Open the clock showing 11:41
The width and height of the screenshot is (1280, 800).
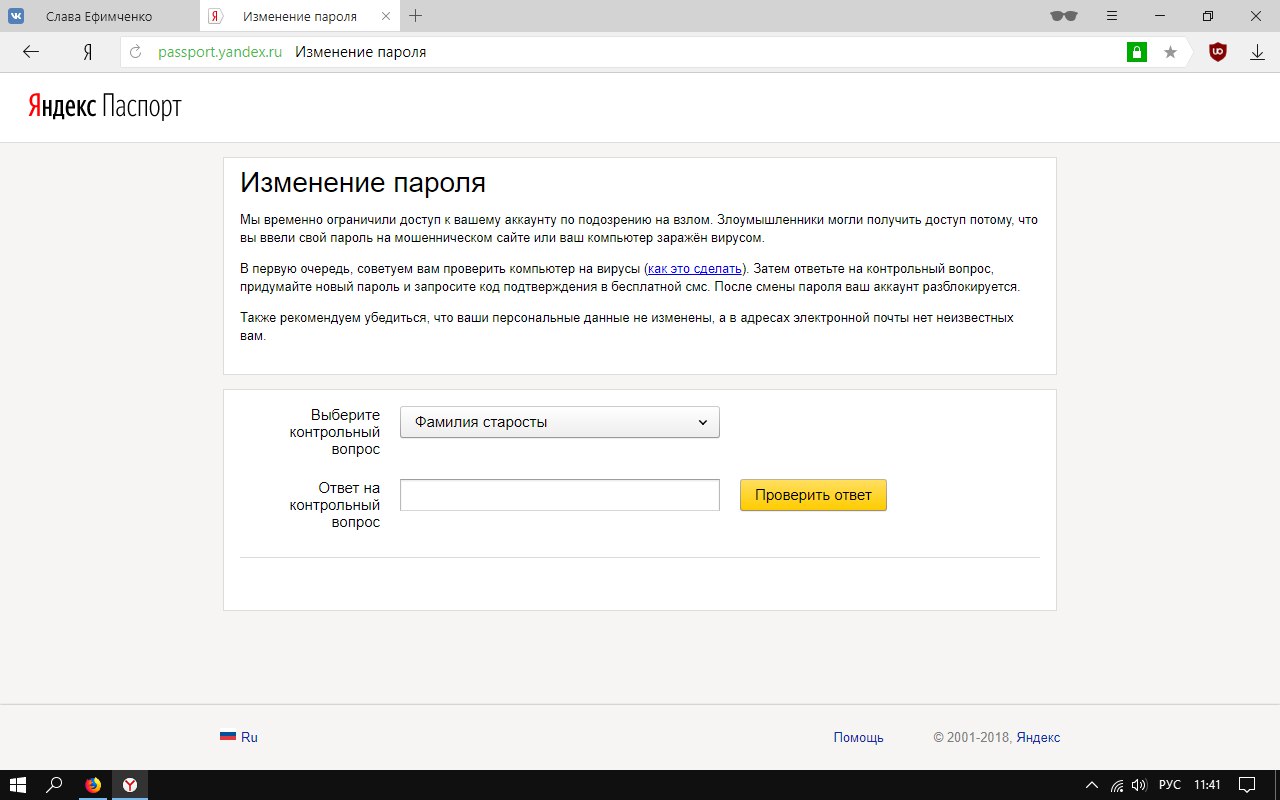click(1207, 785)
